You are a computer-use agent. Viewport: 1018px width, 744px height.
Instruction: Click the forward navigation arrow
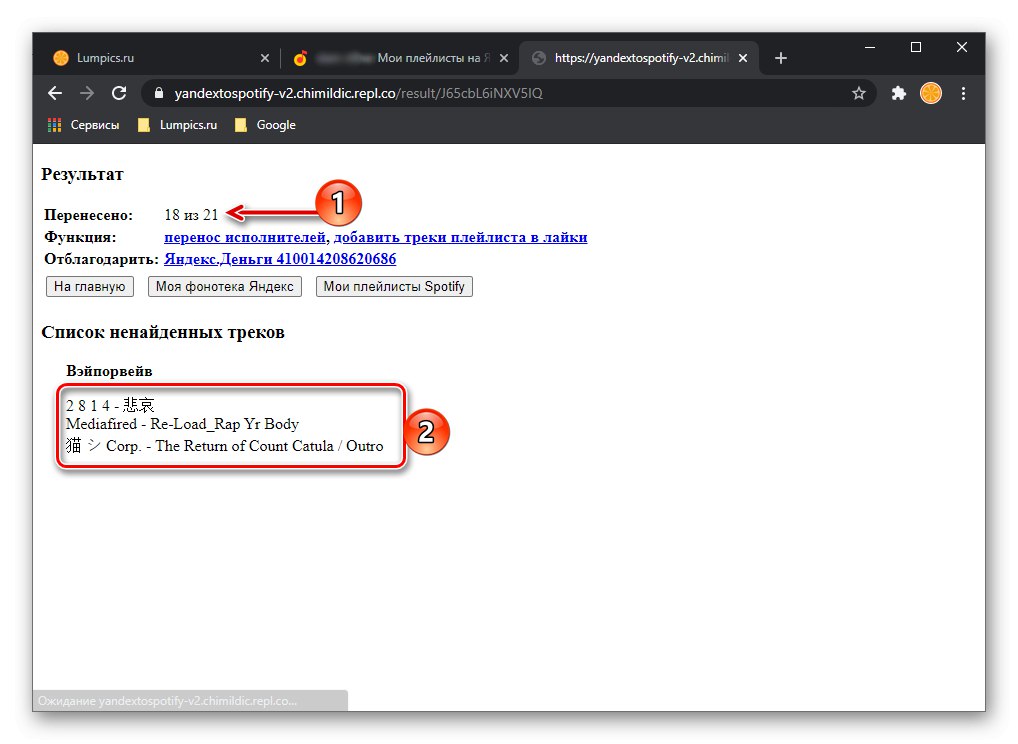87,93
